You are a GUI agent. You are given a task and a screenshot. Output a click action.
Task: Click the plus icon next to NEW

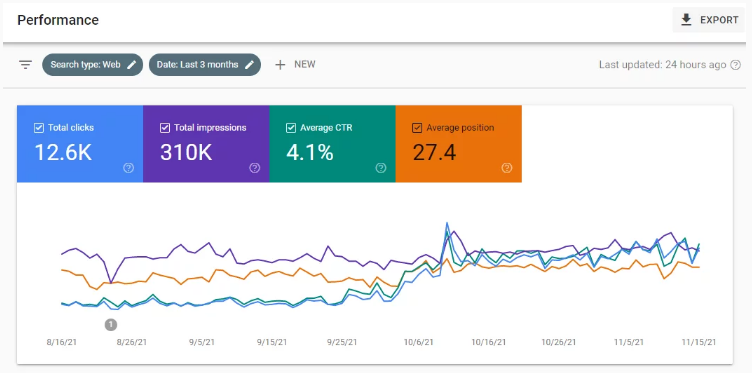coord(280,65)
